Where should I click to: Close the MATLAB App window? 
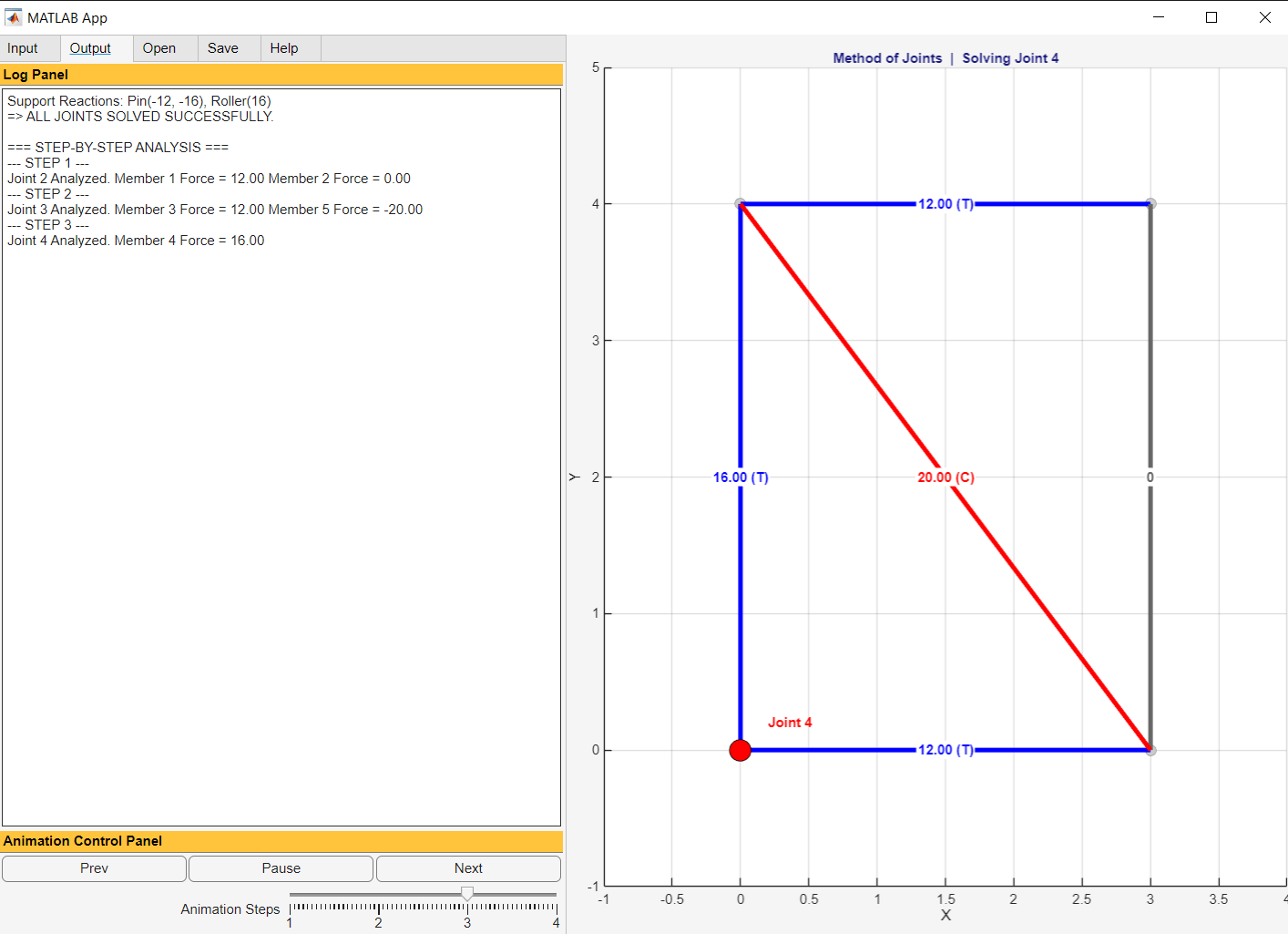1264,17
